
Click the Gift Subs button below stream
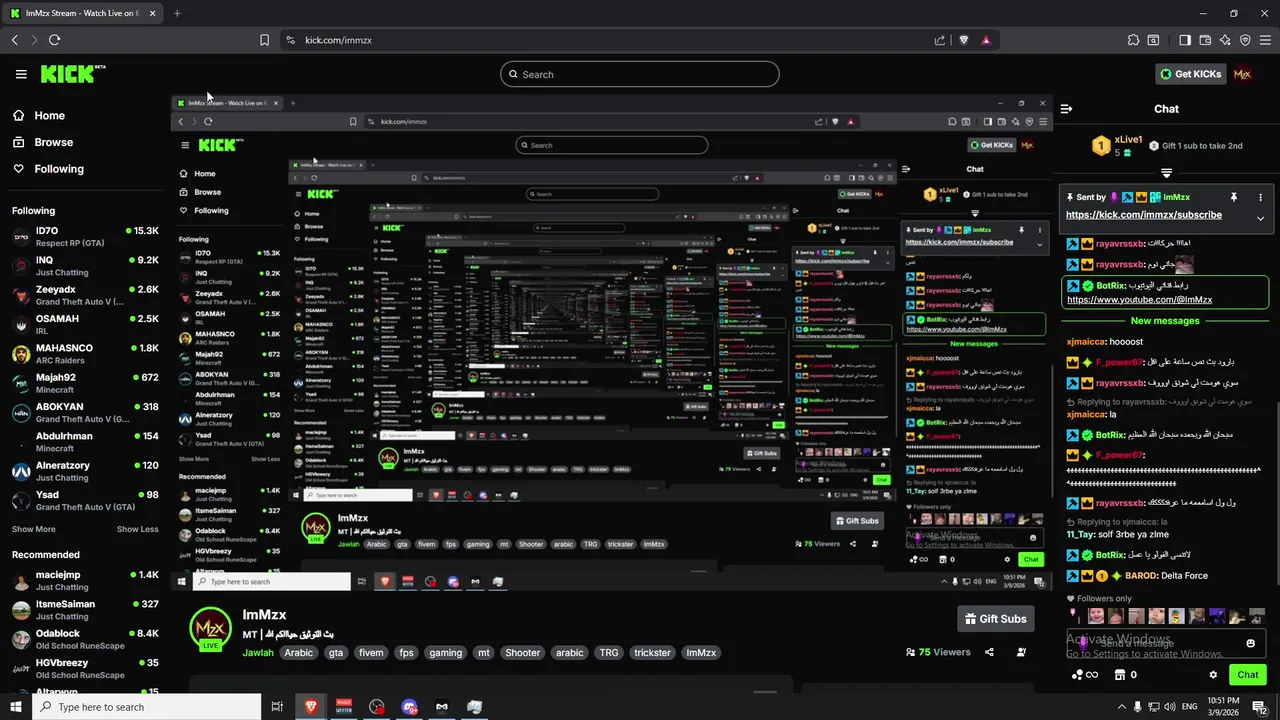pos(995,619)
